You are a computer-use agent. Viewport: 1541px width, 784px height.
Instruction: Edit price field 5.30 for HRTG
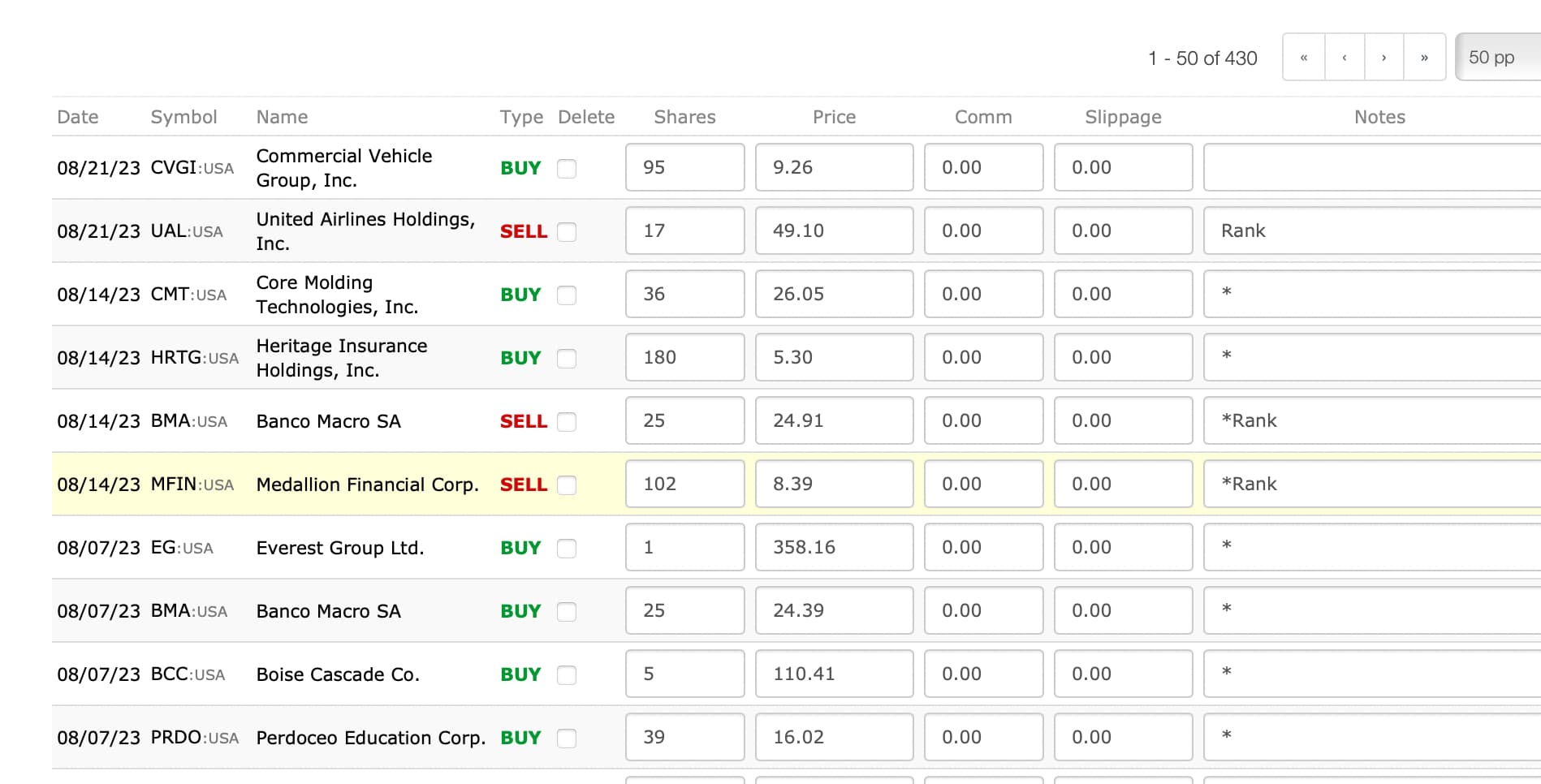834,357
